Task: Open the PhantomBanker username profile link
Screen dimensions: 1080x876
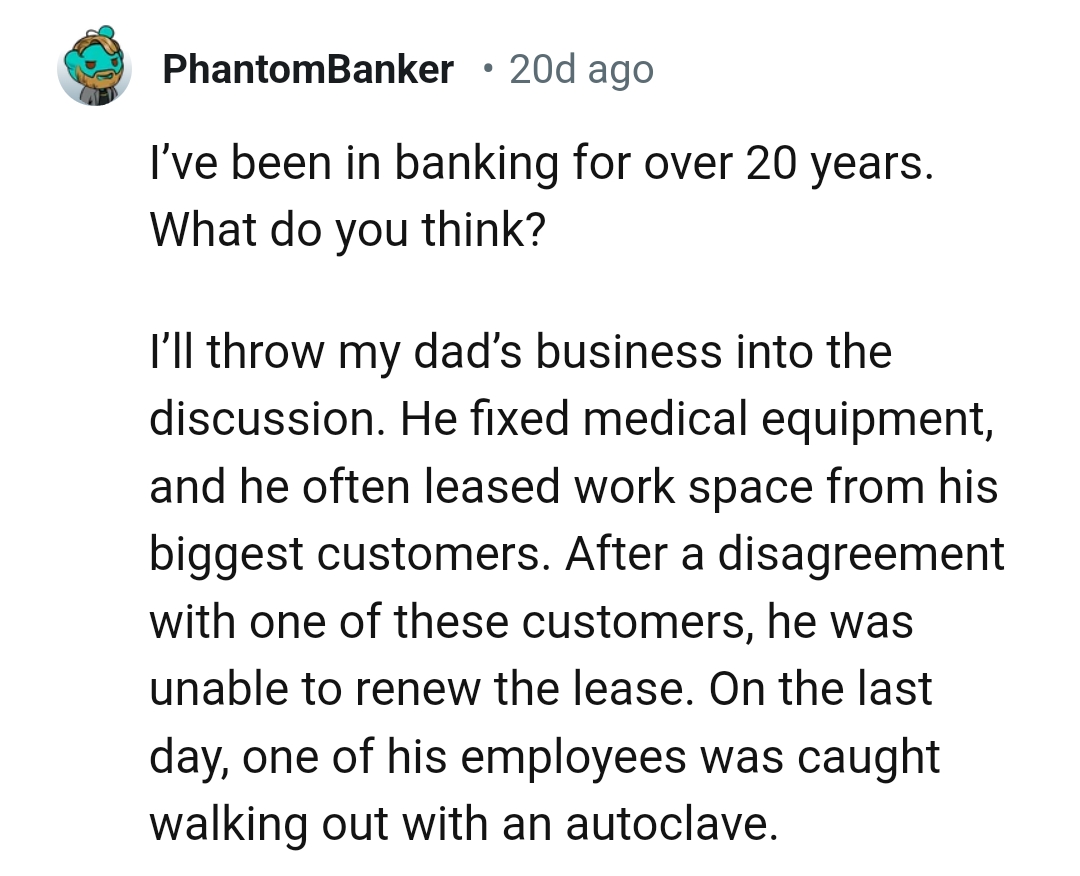Action: (x=307, y=70)
